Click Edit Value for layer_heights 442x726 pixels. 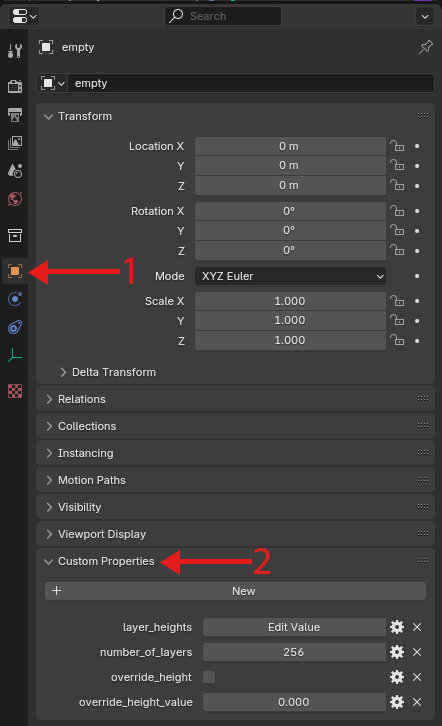(x=294, y=627)
